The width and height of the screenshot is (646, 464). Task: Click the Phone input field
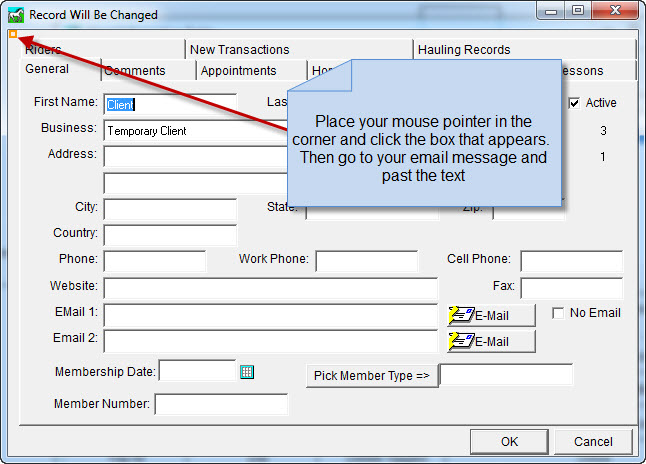coord(154,261)
